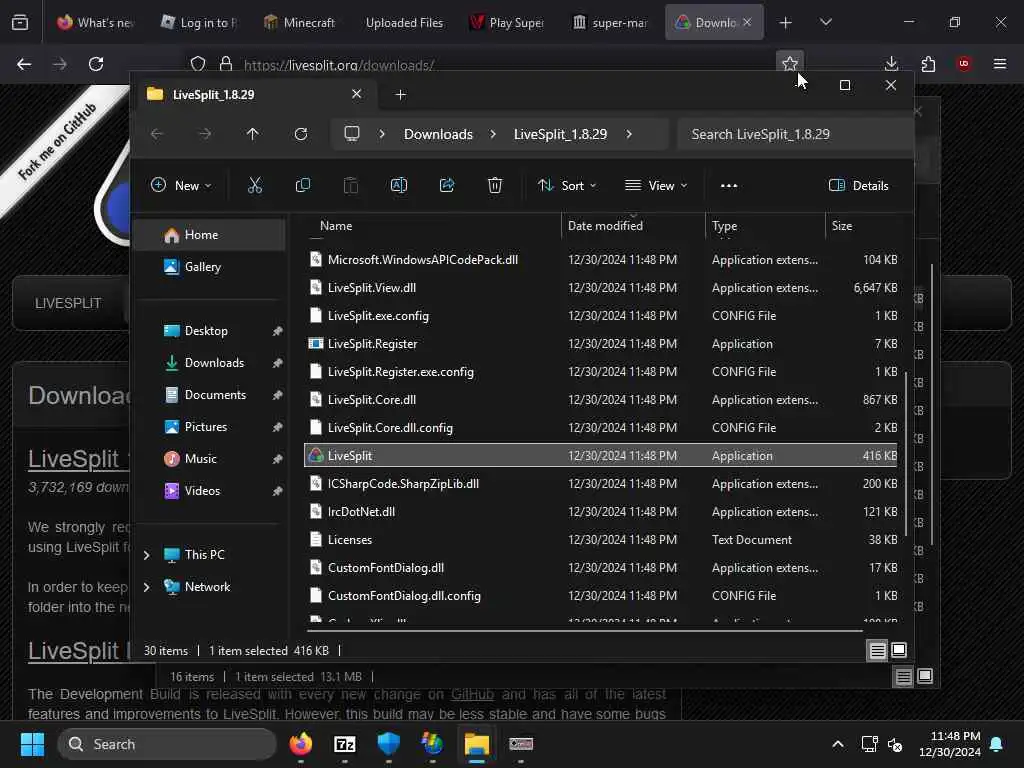Select the LiveSplit.Register application file
Image resolution: width=1024 pixels, height=768 pixels.
[x=601, y=344]
